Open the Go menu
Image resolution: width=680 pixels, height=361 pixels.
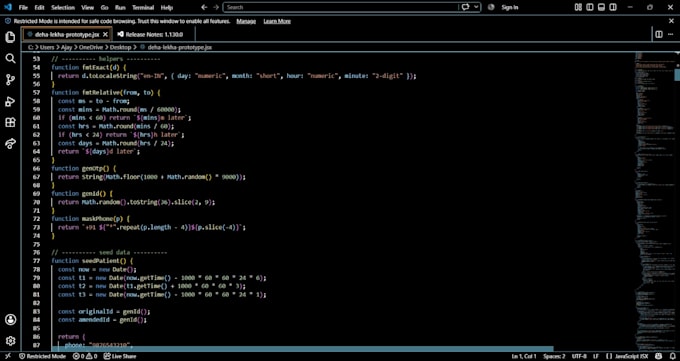104,7
